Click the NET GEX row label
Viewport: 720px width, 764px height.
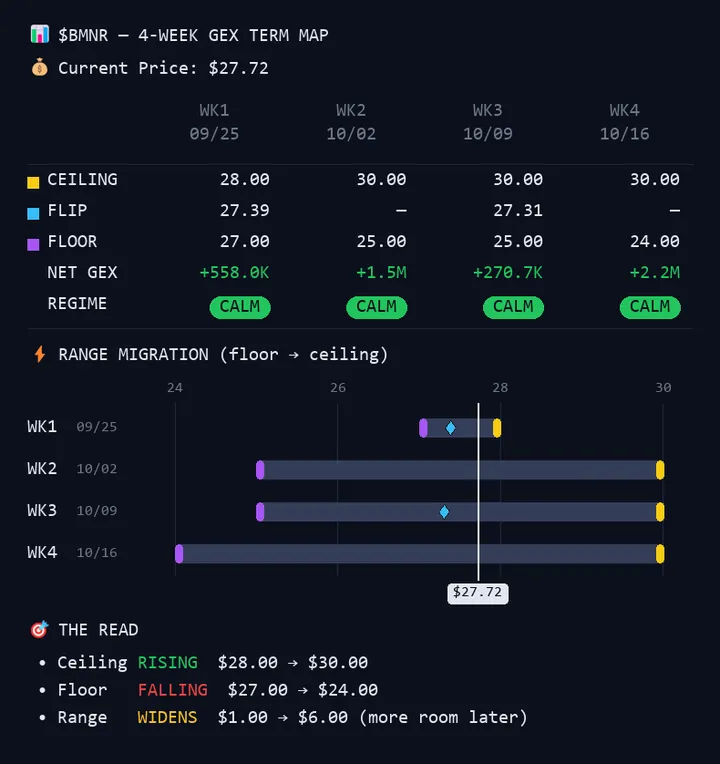point(82,272)
